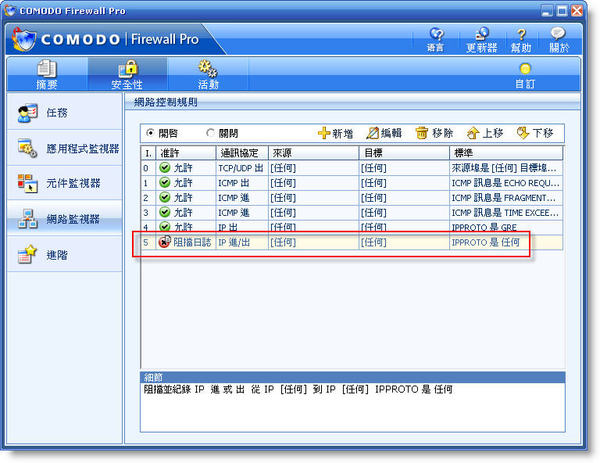The image size is (600, 463).
Task: Click the 網路控制規則 panel title
Action: coord(166,102)
